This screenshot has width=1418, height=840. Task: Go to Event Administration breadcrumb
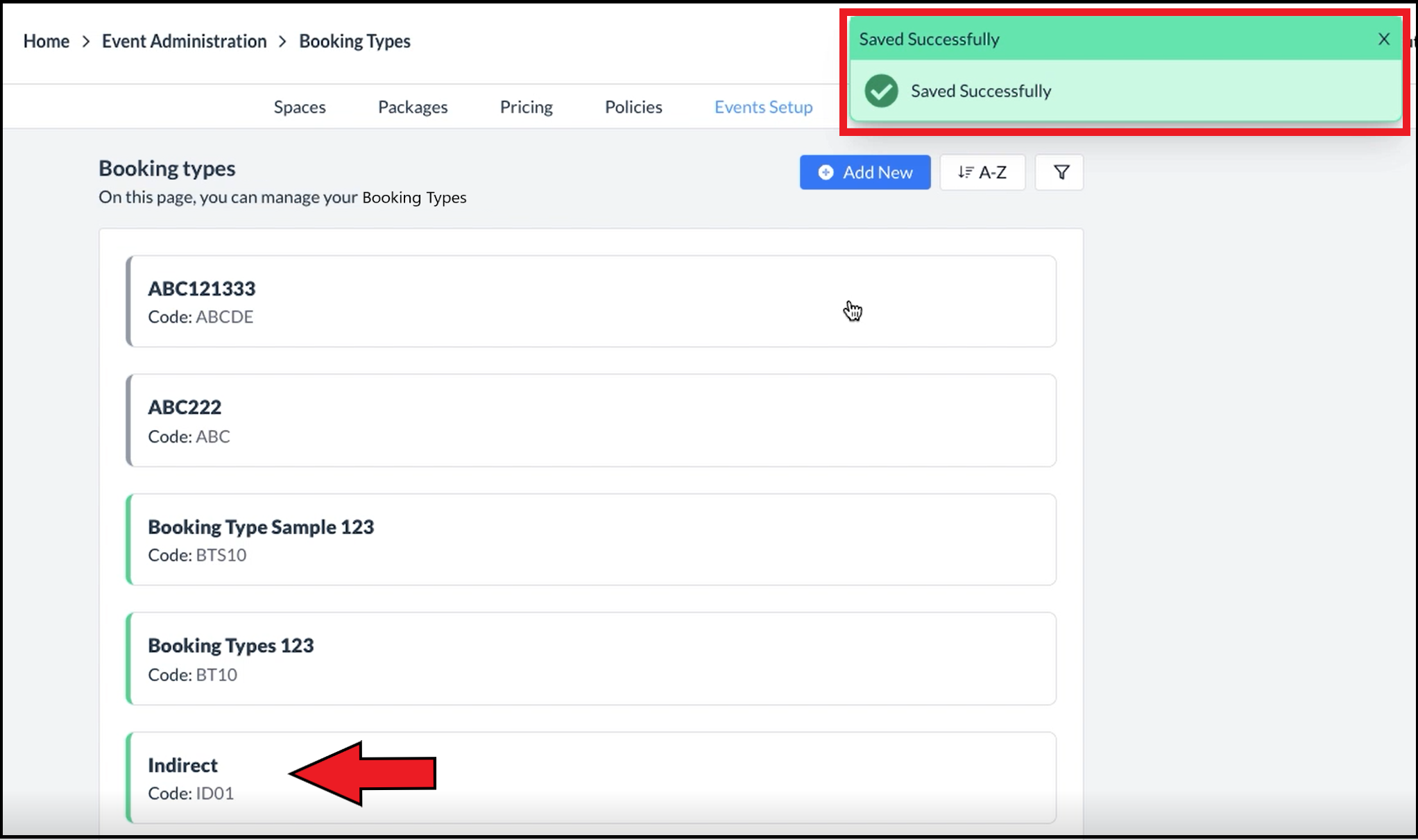coord(184,41)
